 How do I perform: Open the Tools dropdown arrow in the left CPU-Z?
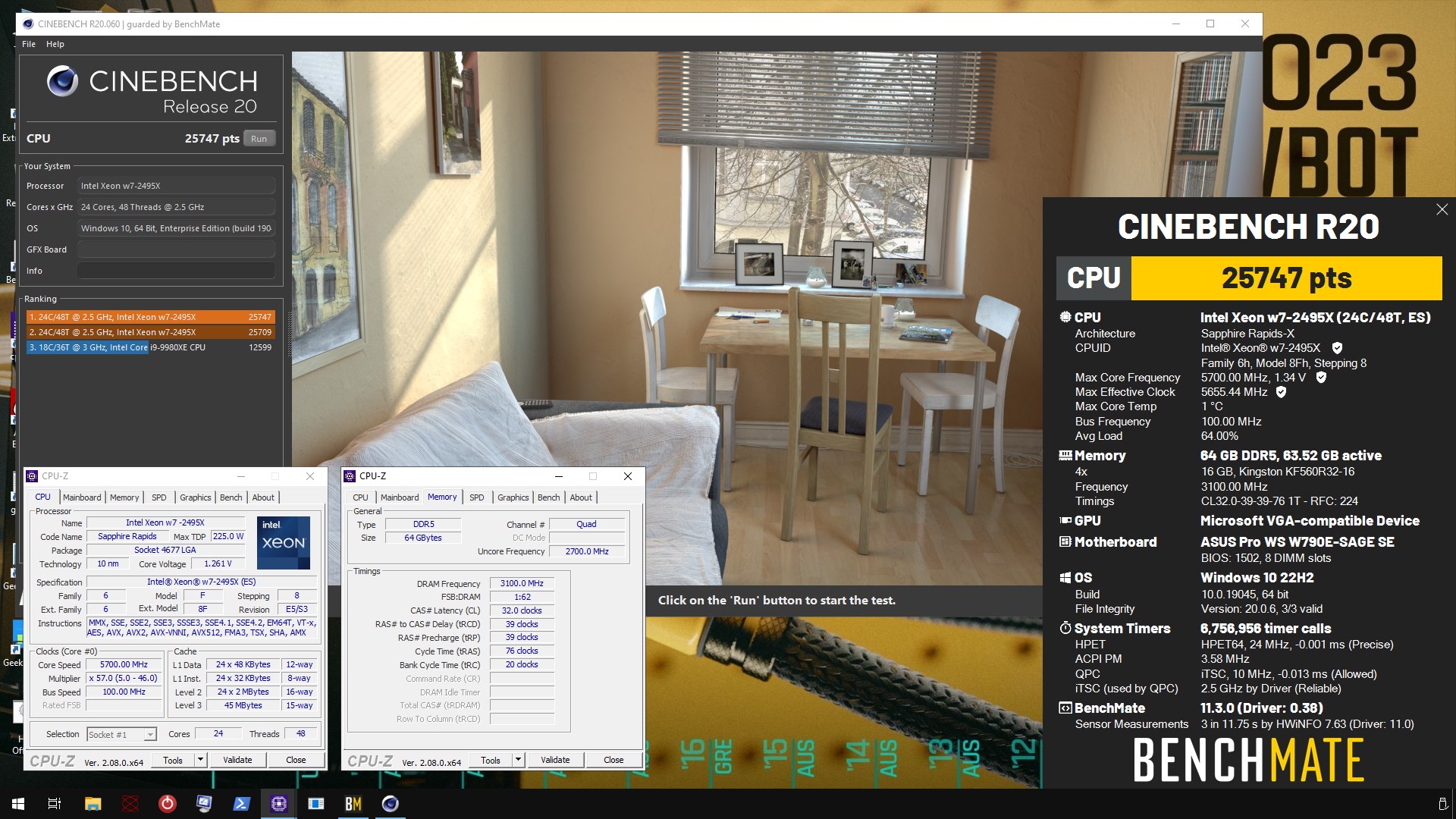[x=200, y=760]
